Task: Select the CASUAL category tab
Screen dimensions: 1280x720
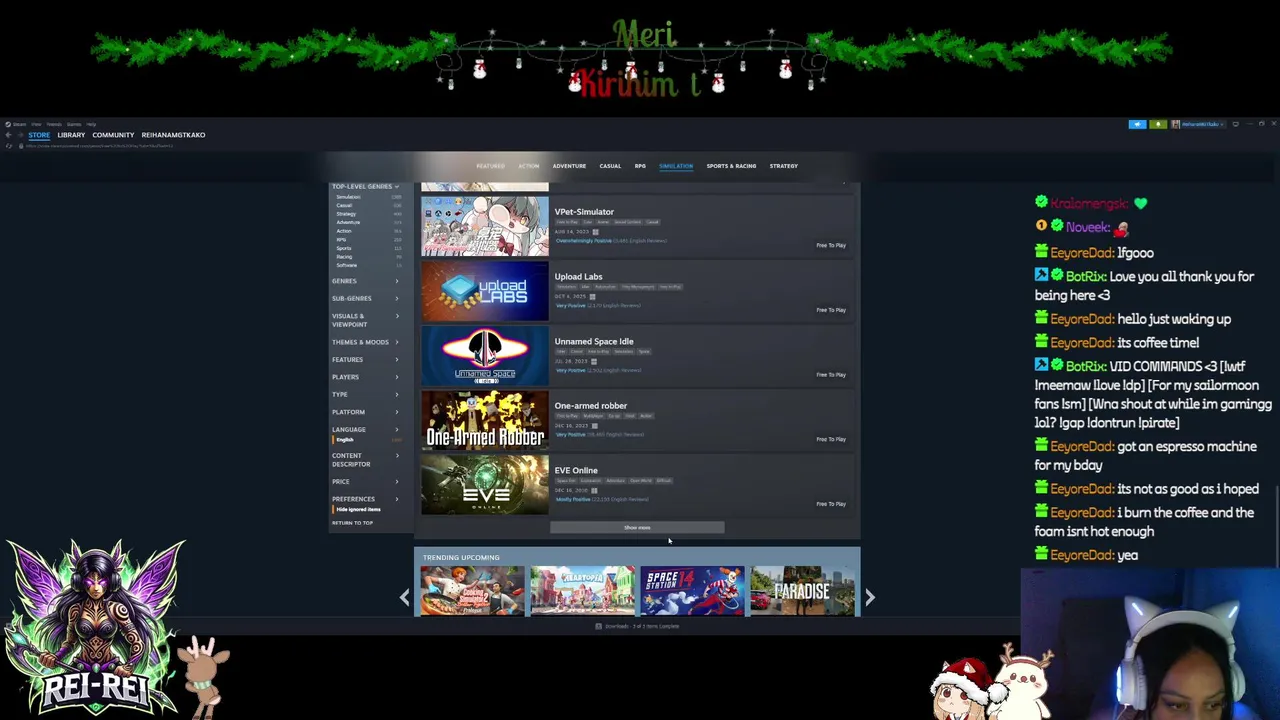Action: [x=610, y=166]
